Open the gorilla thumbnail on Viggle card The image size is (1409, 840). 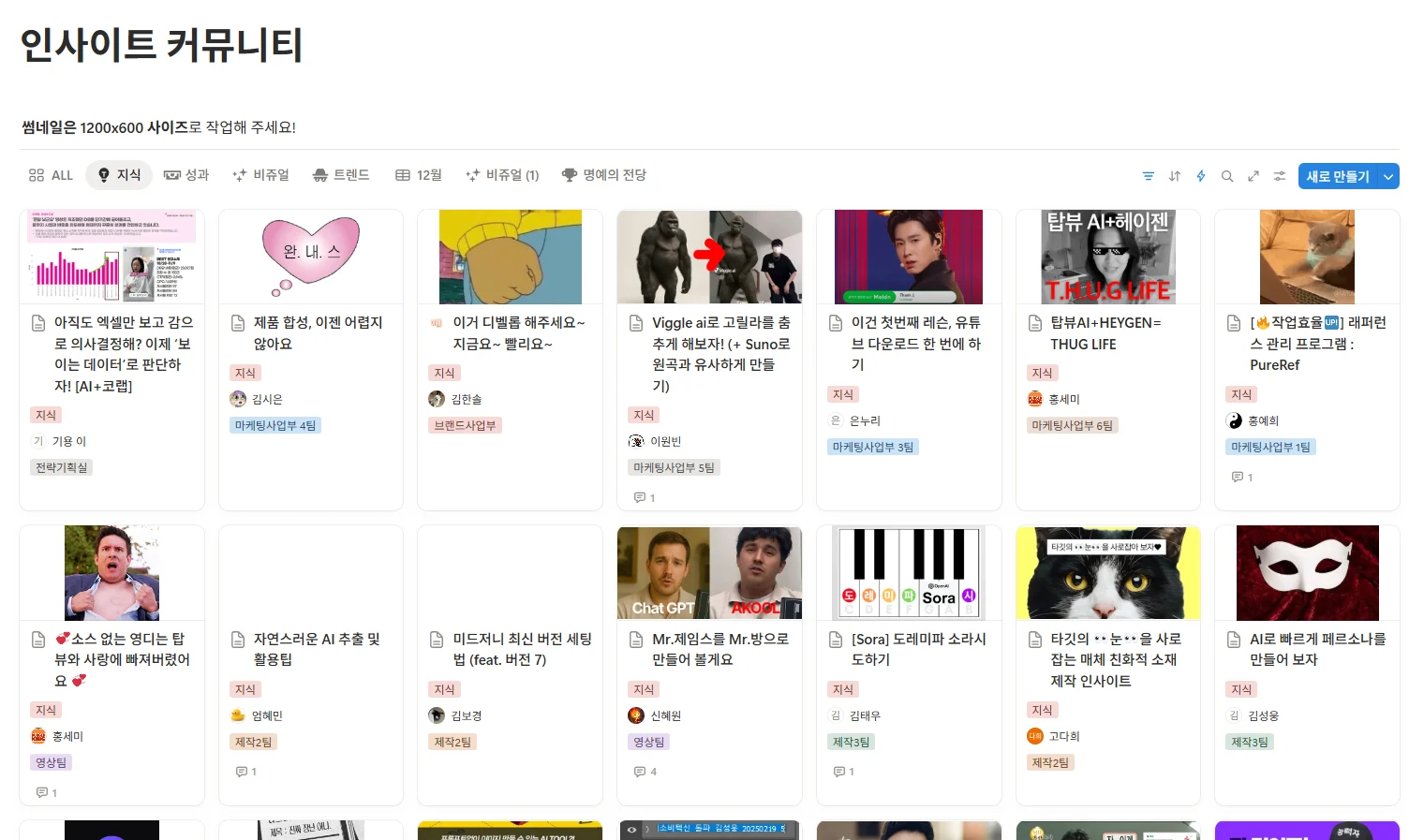pos(709,257)
